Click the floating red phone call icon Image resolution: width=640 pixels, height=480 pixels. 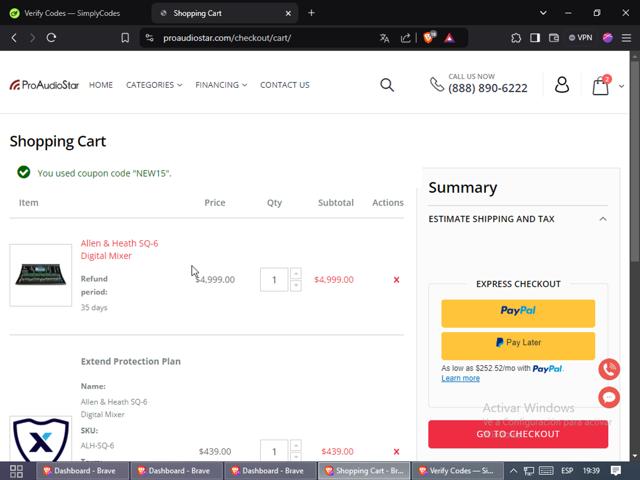[609, 369]
